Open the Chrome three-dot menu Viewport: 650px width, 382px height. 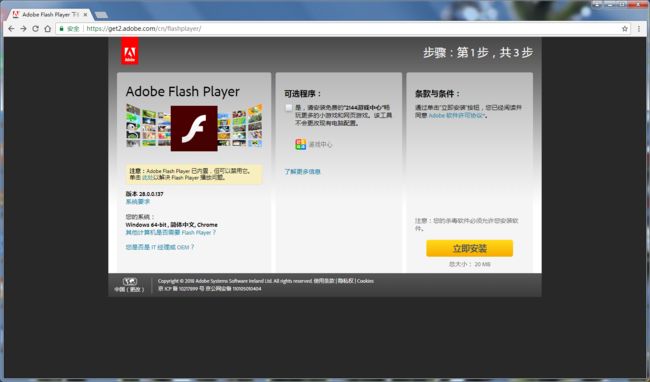(639, 29)
